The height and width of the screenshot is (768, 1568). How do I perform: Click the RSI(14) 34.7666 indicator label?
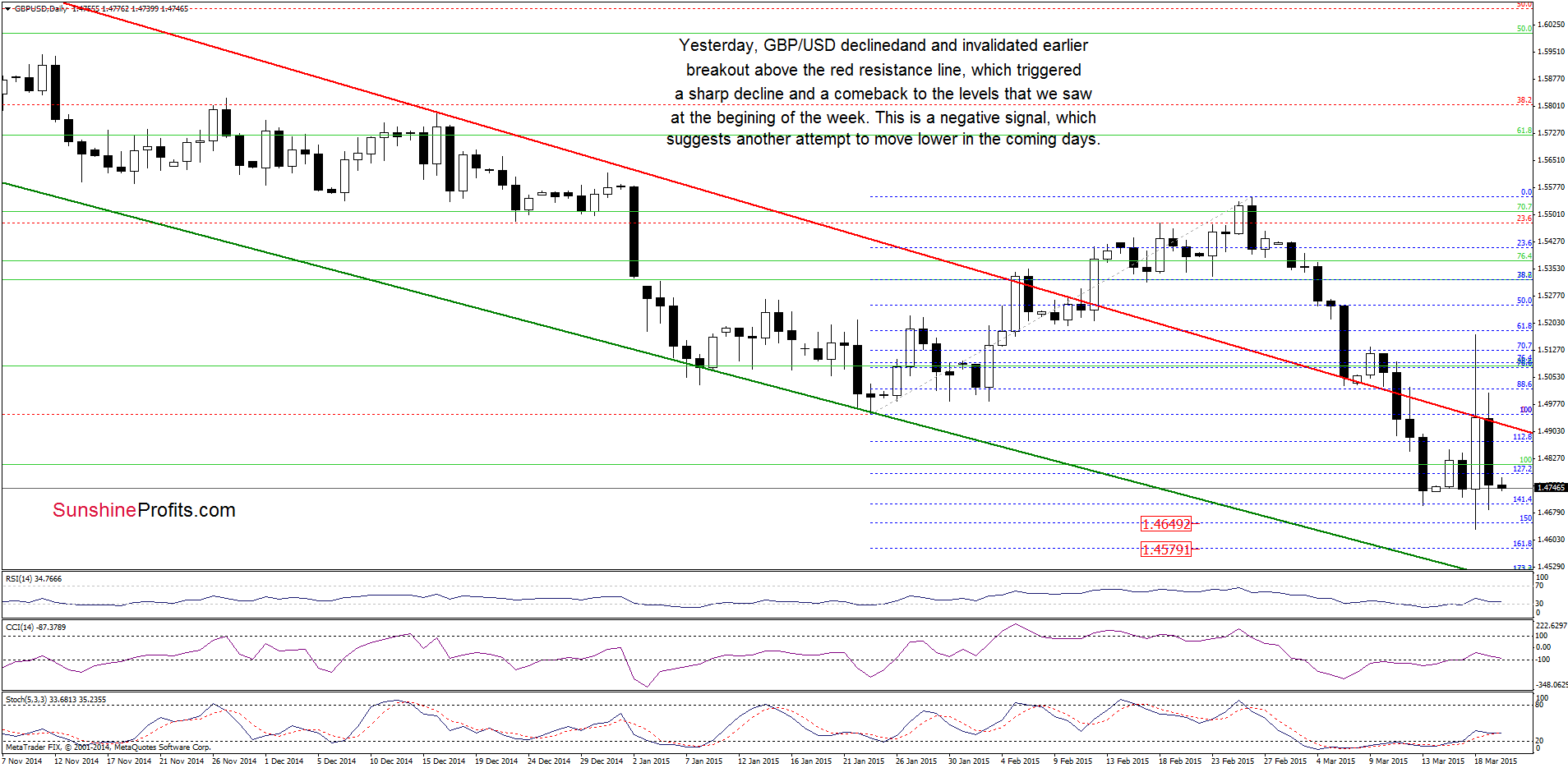[x=34, y=579]
